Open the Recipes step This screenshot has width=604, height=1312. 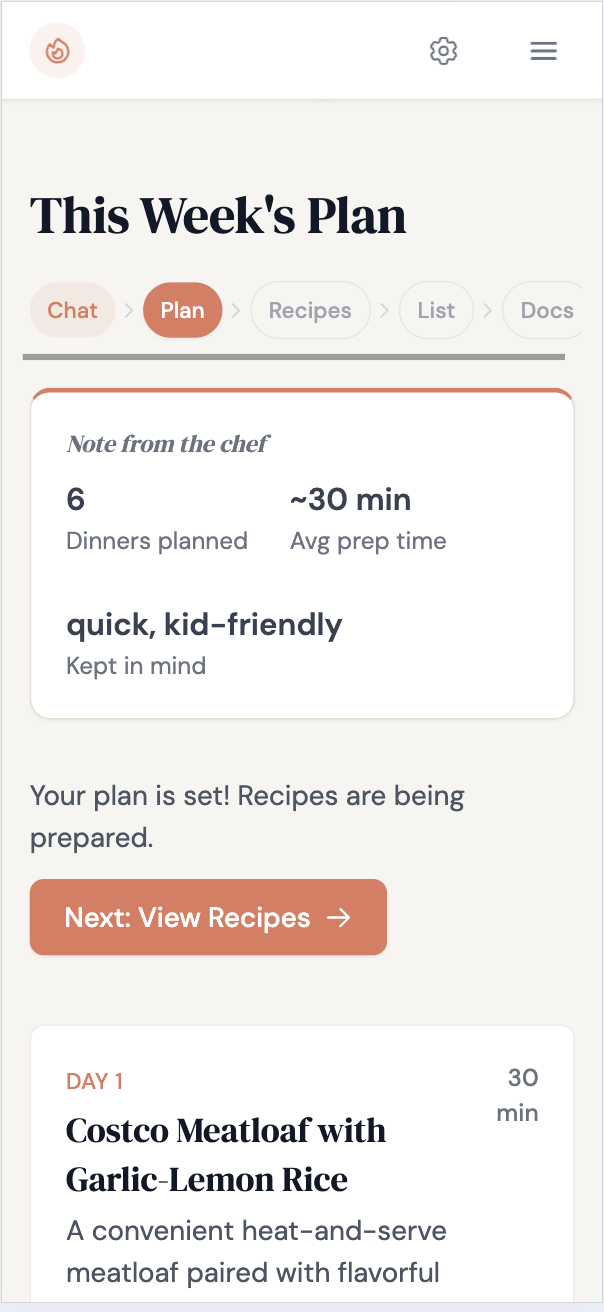click(x=310, y=310)
